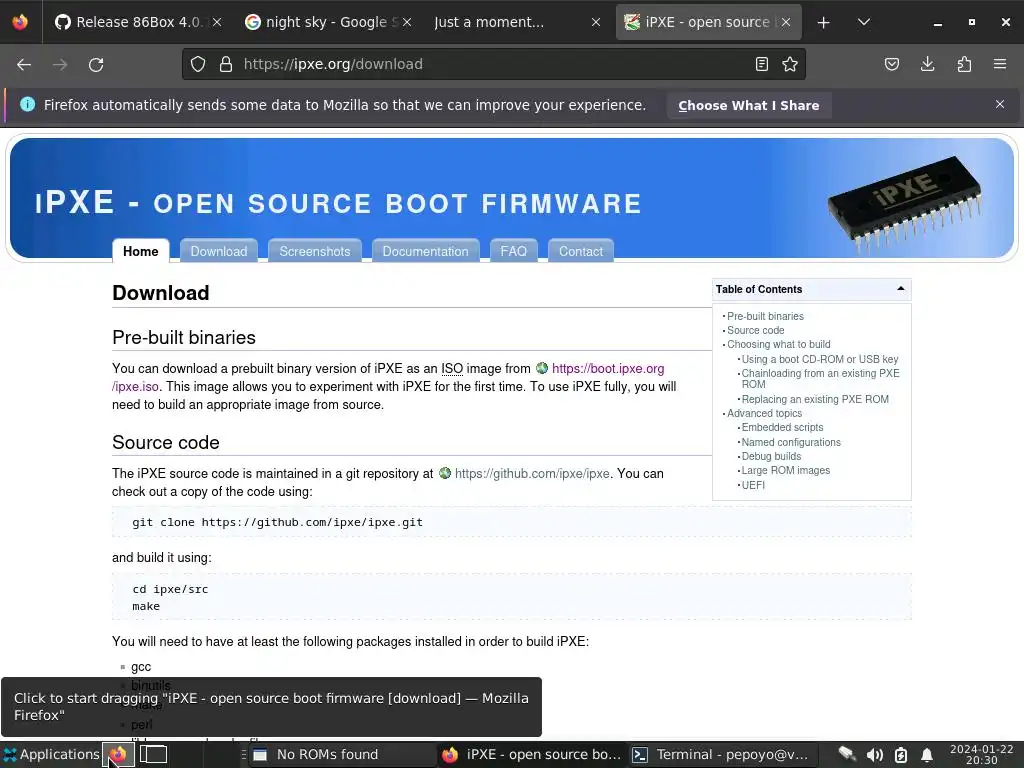Jump to Using a boot CD-ROM or USB key
This screenshot has height=768, width=1024.
pyautogui.click(x=820, y=359)
